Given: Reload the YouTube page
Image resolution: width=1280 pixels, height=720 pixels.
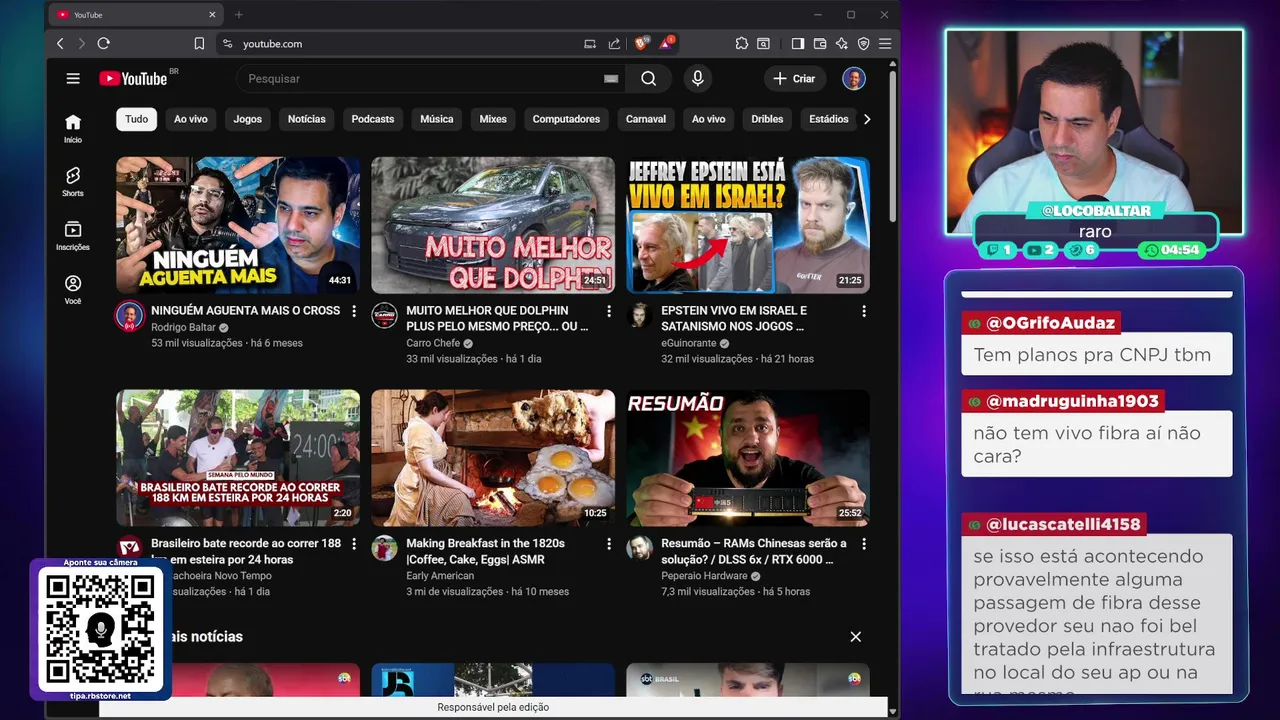Looking at the screenshot, I should pyautogui.click(x=103, y=44).
